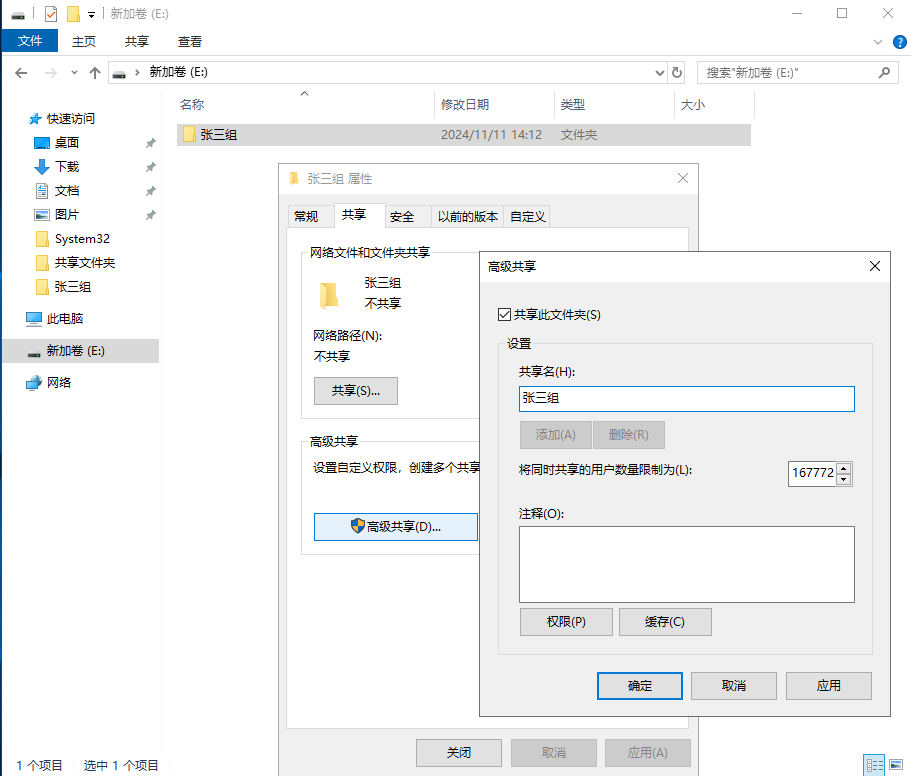Open the 查看 ribbon tab

189,41
